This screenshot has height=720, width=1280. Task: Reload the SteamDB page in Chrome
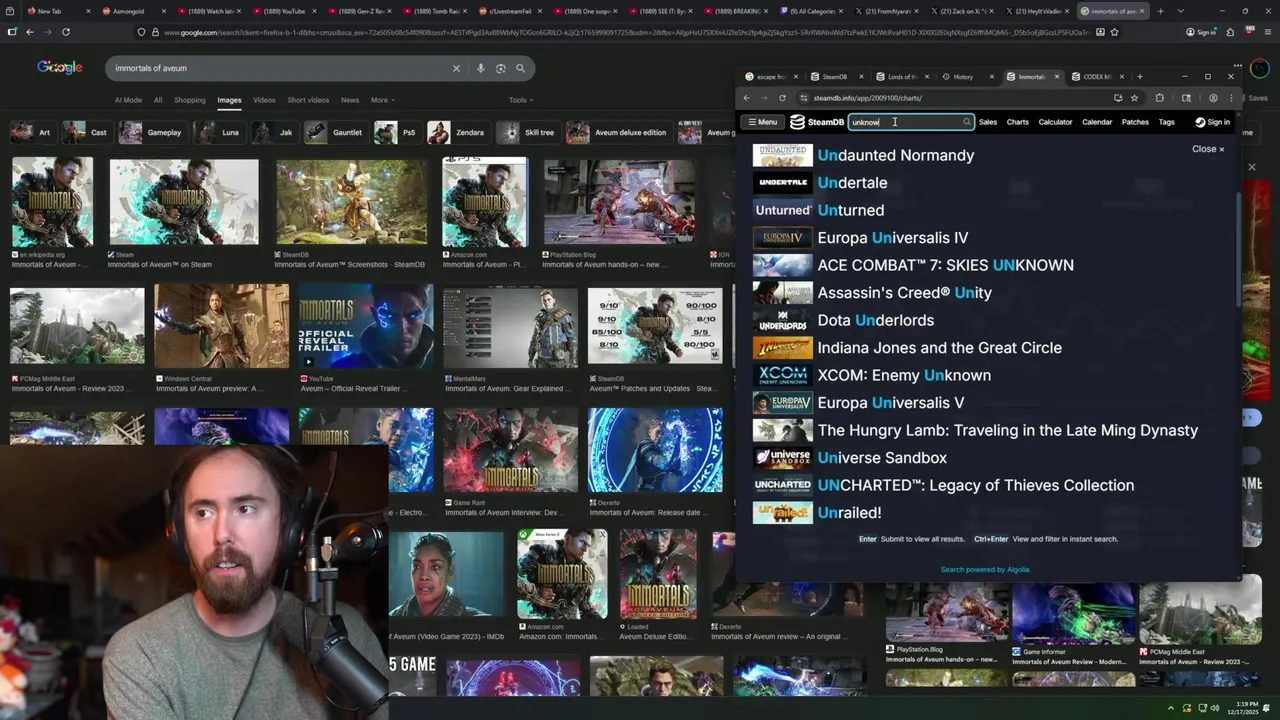click(x=782, y=98)
